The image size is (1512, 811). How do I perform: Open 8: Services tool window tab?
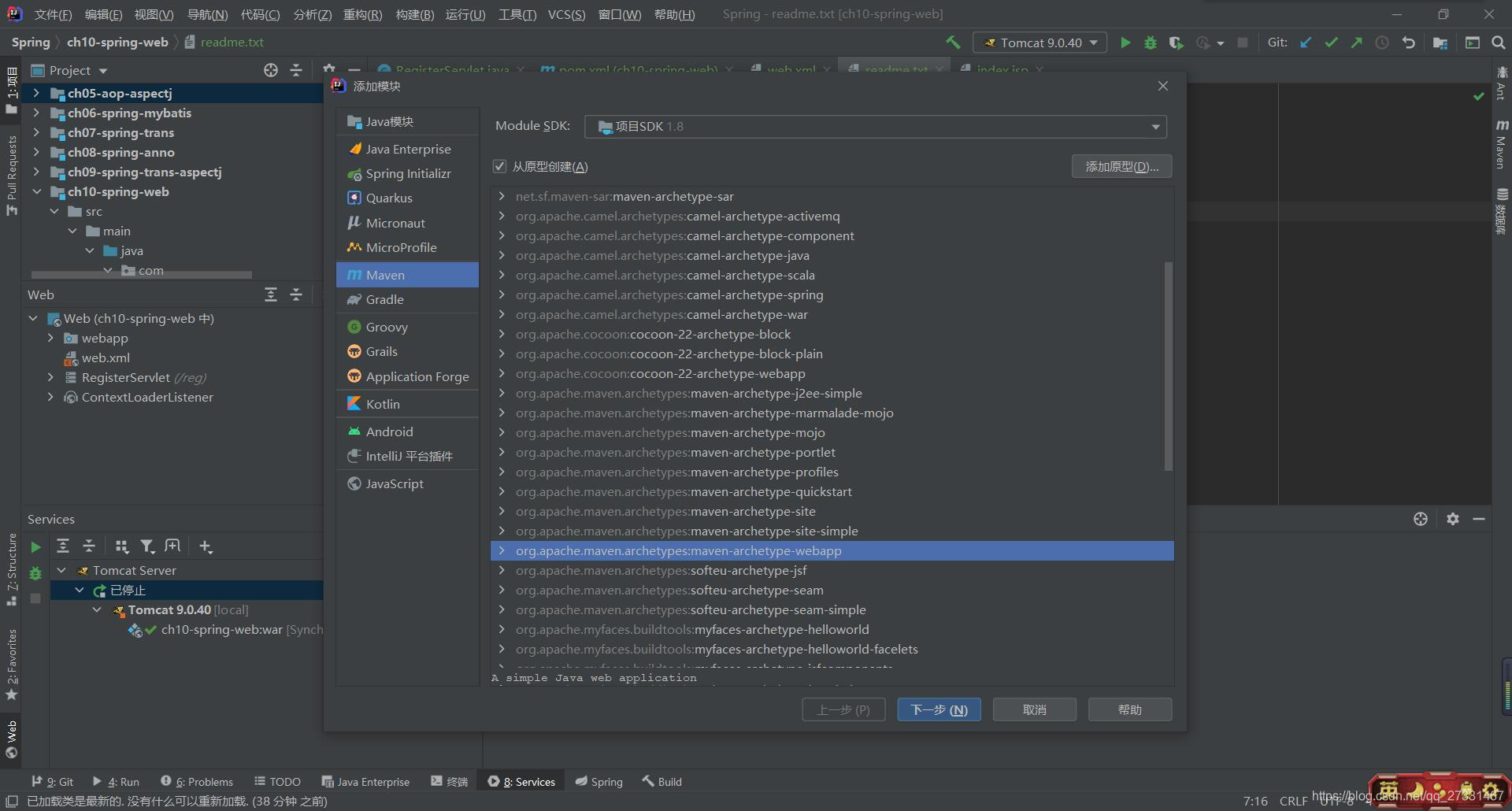(521, 781)
